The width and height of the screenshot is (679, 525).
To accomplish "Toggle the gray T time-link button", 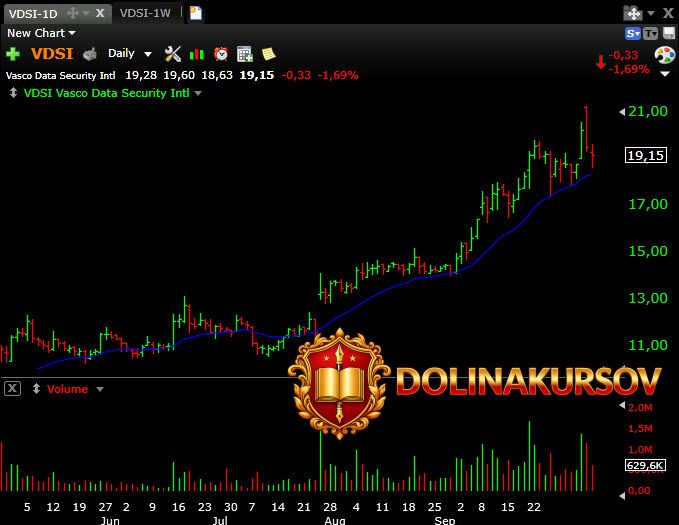I will (x=650, y=33).
